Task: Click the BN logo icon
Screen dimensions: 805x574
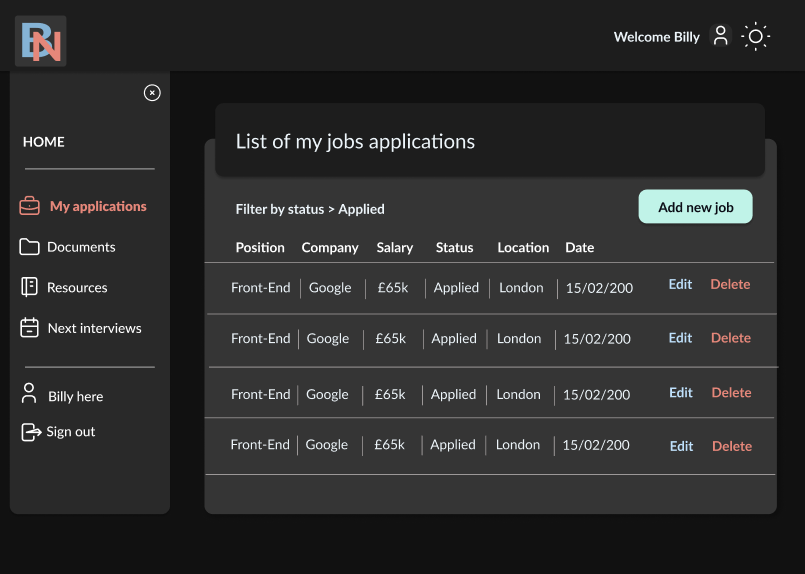Action: pyautogui.click(x=41, y=41)
